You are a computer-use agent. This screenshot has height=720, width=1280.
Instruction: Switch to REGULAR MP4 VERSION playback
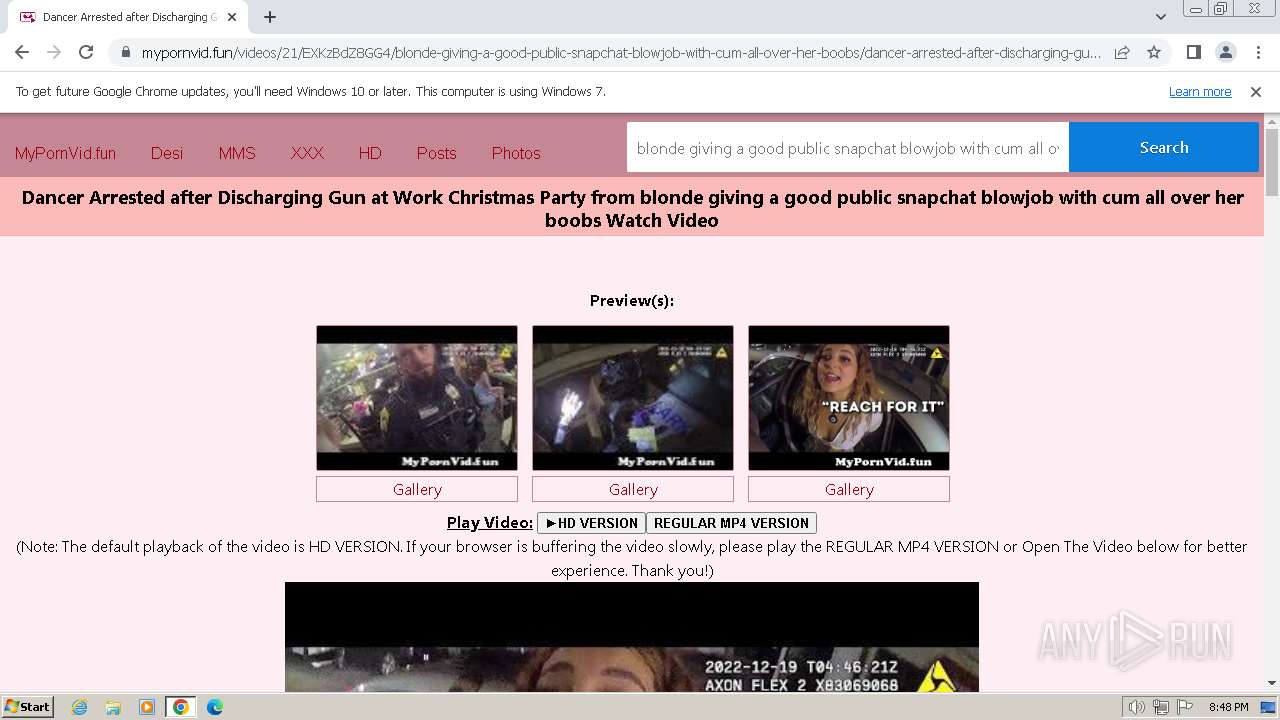click(x=731, y=523)
